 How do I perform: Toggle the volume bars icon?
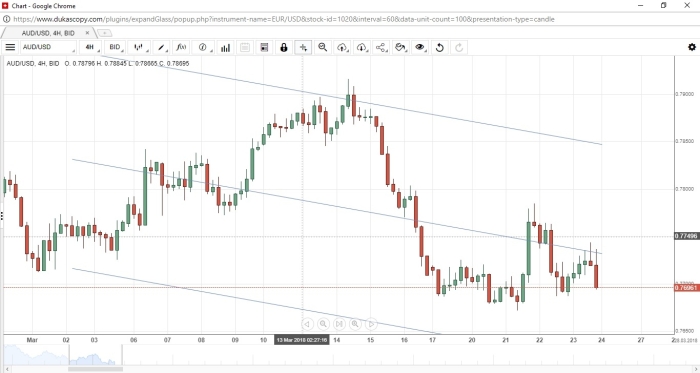pos(225,47)
